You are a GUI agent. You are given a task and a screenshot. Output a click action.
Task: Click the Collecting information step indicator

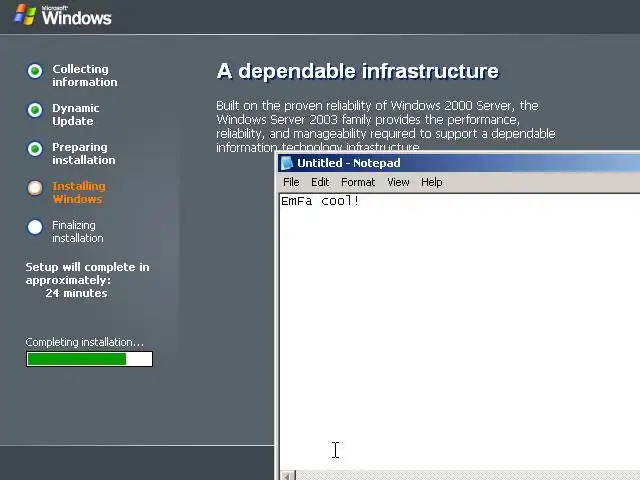35,71
